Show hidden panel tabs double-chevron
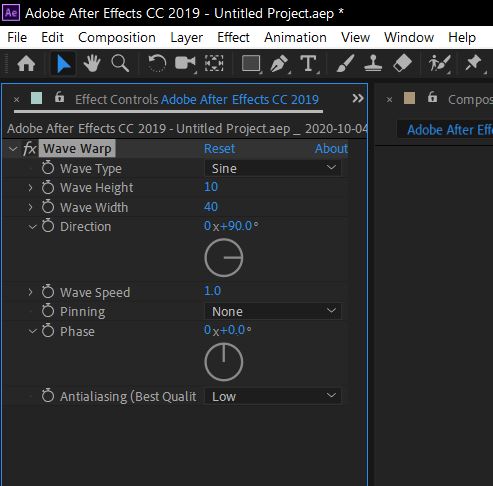 358,98
